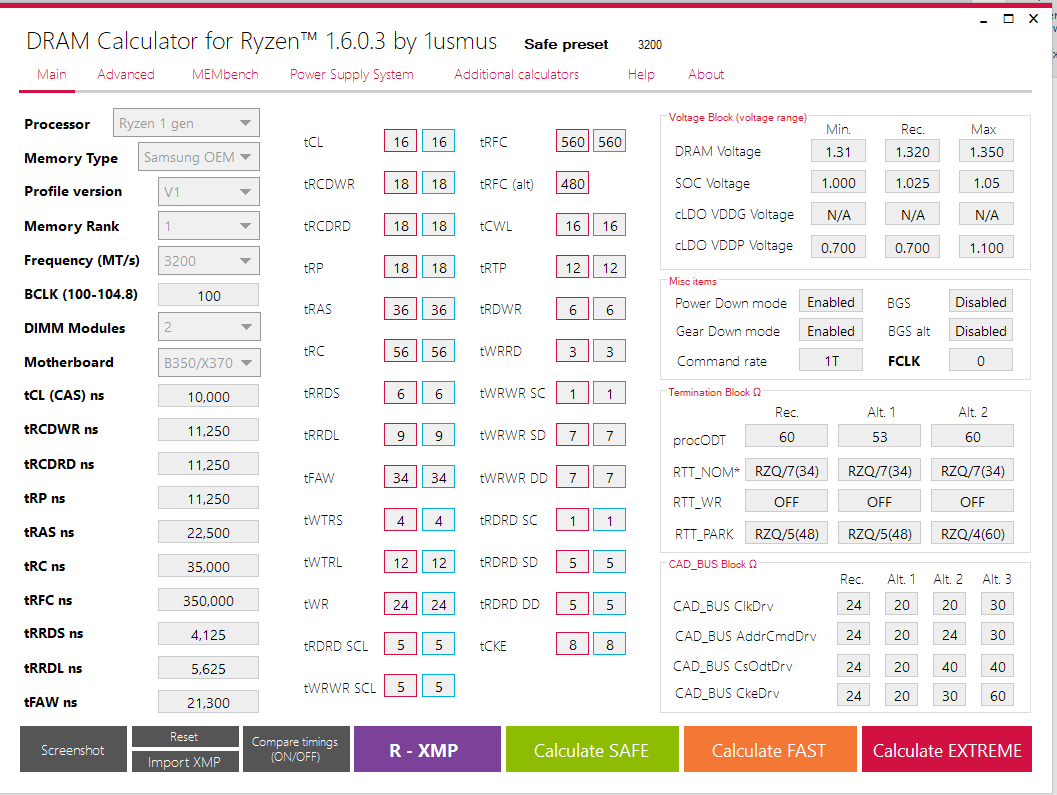Click the Command rate 1T field
This screenshot has height=795, width=1057.
(830, 360)
